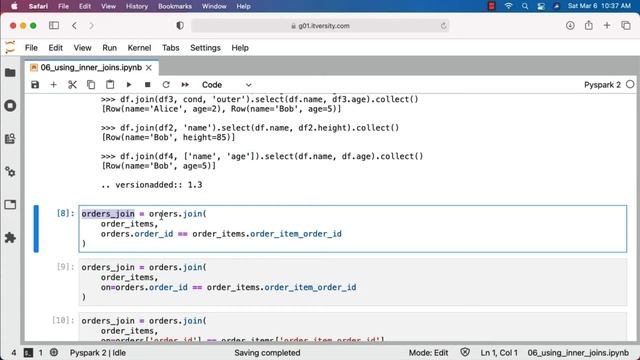Open Safari privacy shield icon
This screenshot has height=360, width=640.
pos(180,25)
